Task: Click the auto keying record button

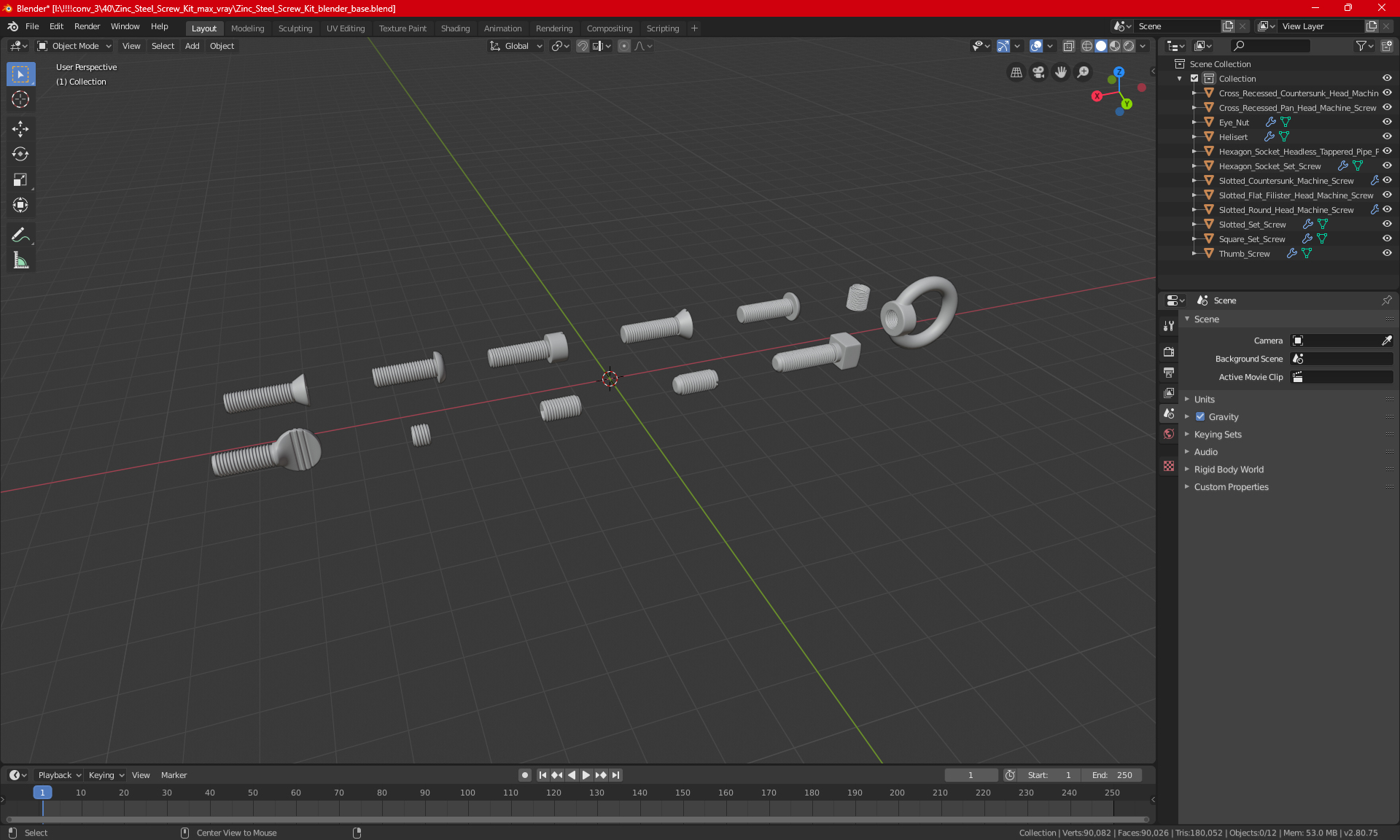Action: (x=524, y=775)
